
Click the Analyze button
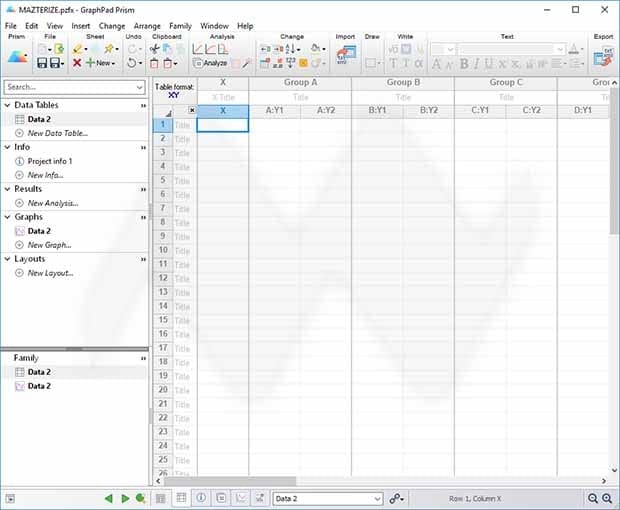coord(210,63)
